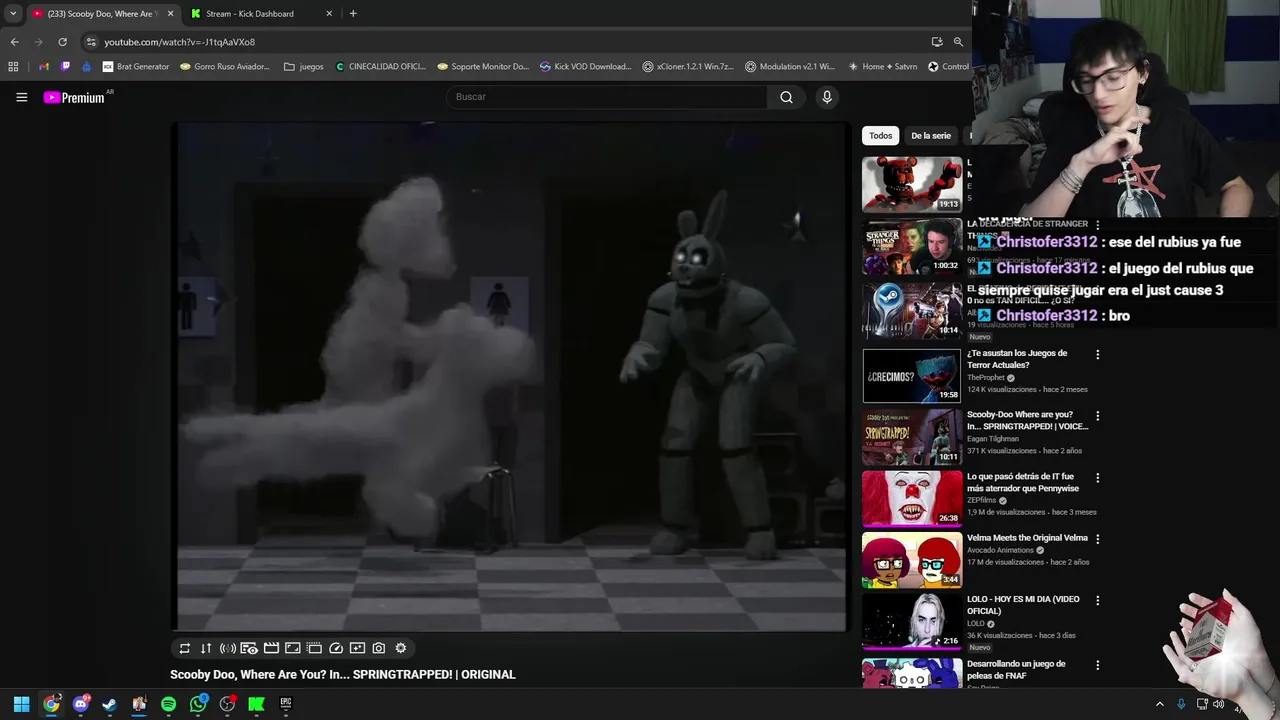Open zoom magnifier icon in address bar
This screenshot has height=720, width=1280.
point(958,42)
